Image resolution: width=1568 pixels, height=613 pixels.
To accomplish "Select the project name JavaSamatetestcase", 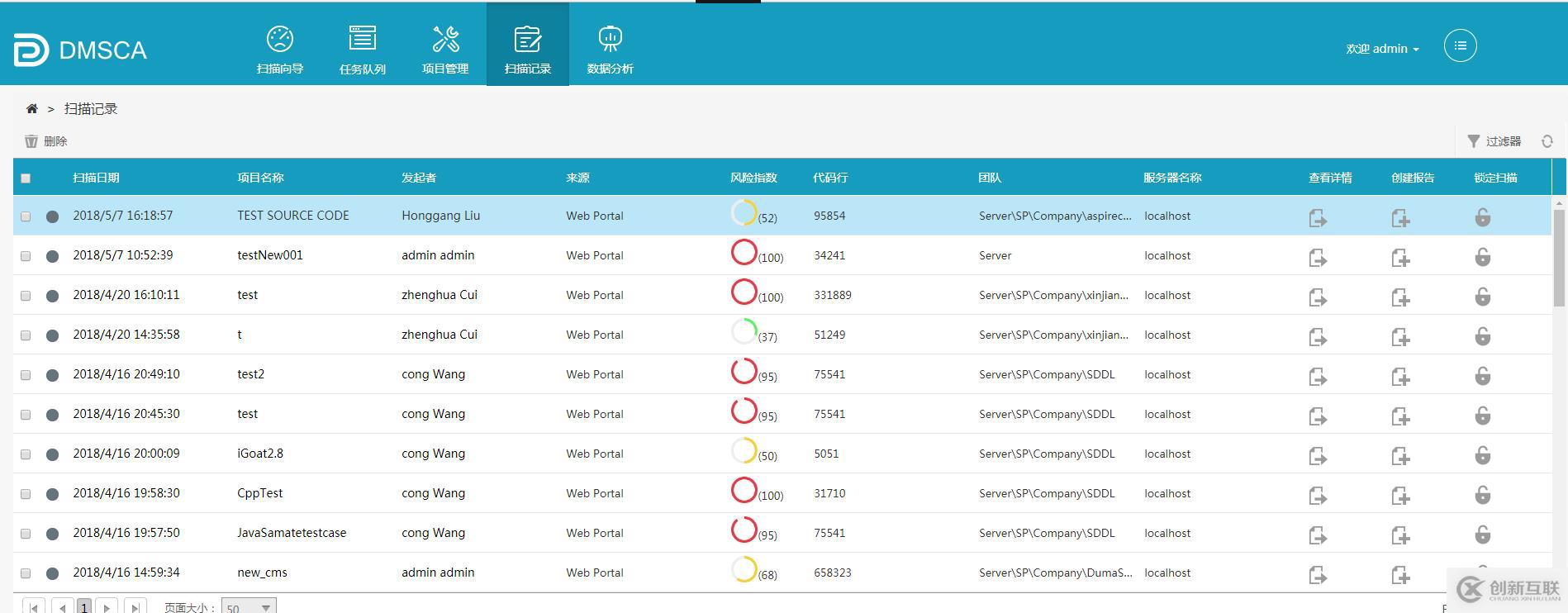I will pyautogui.click(x=292, y=533).
